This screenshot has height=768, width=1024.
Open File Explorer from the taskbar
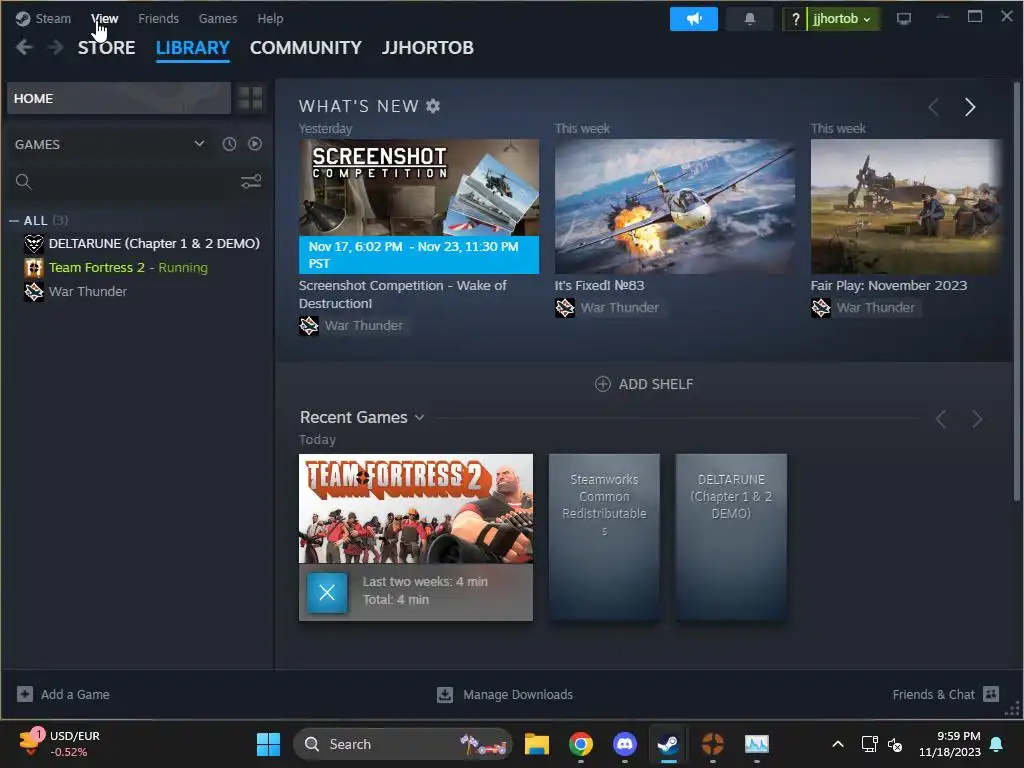pos(537,744)
